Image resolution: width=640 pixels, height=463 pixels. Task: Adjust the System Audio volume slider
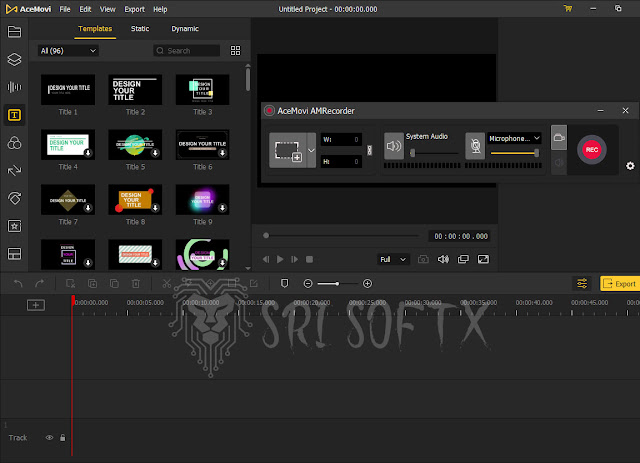point(435,153)
